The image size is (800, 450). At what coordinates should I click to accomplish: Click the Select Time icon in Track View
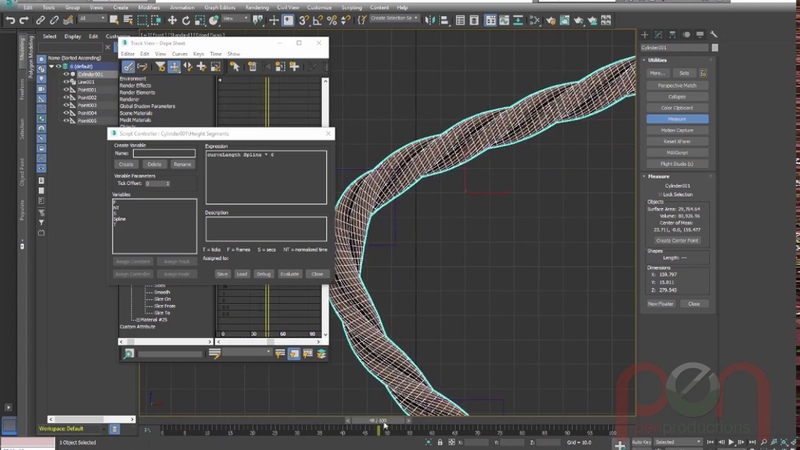click(234, 67)
